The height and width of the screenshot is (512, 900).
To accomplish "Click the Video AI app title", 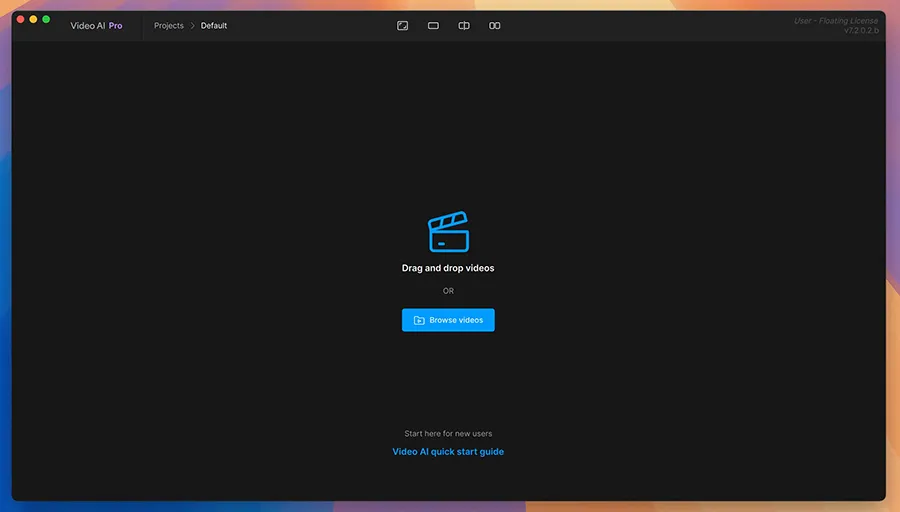I will [x=87, y=26].
